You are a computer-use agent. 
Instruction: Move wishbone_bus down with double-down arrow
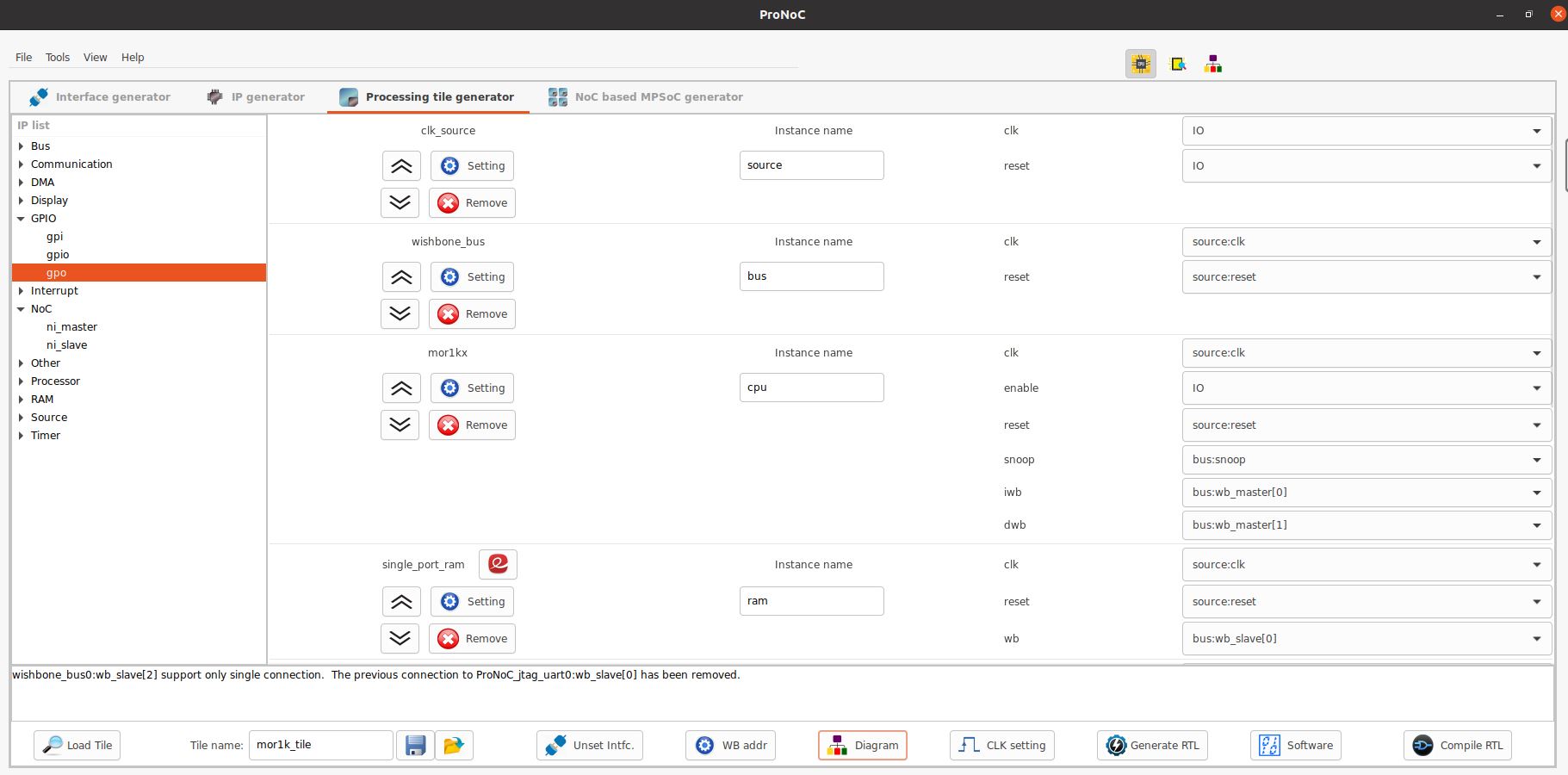(x=400, y=314)
